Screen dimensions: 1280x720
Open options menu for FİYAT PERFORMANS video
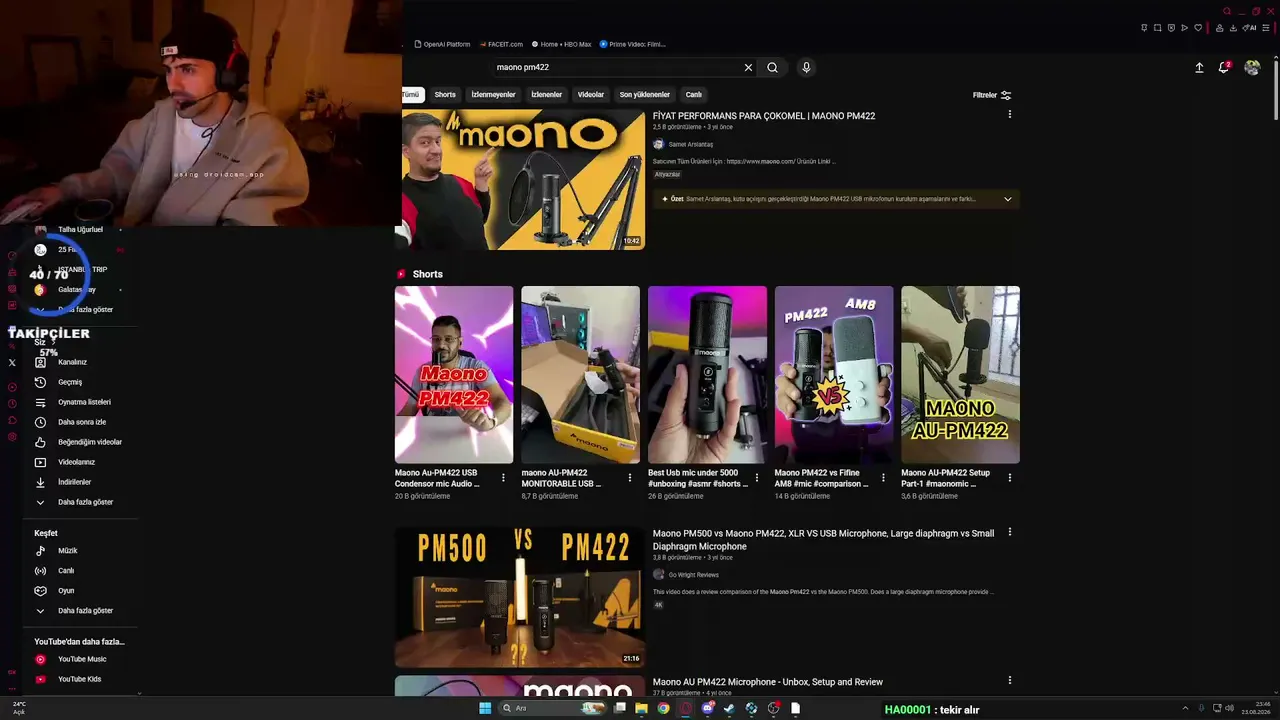1009,115
